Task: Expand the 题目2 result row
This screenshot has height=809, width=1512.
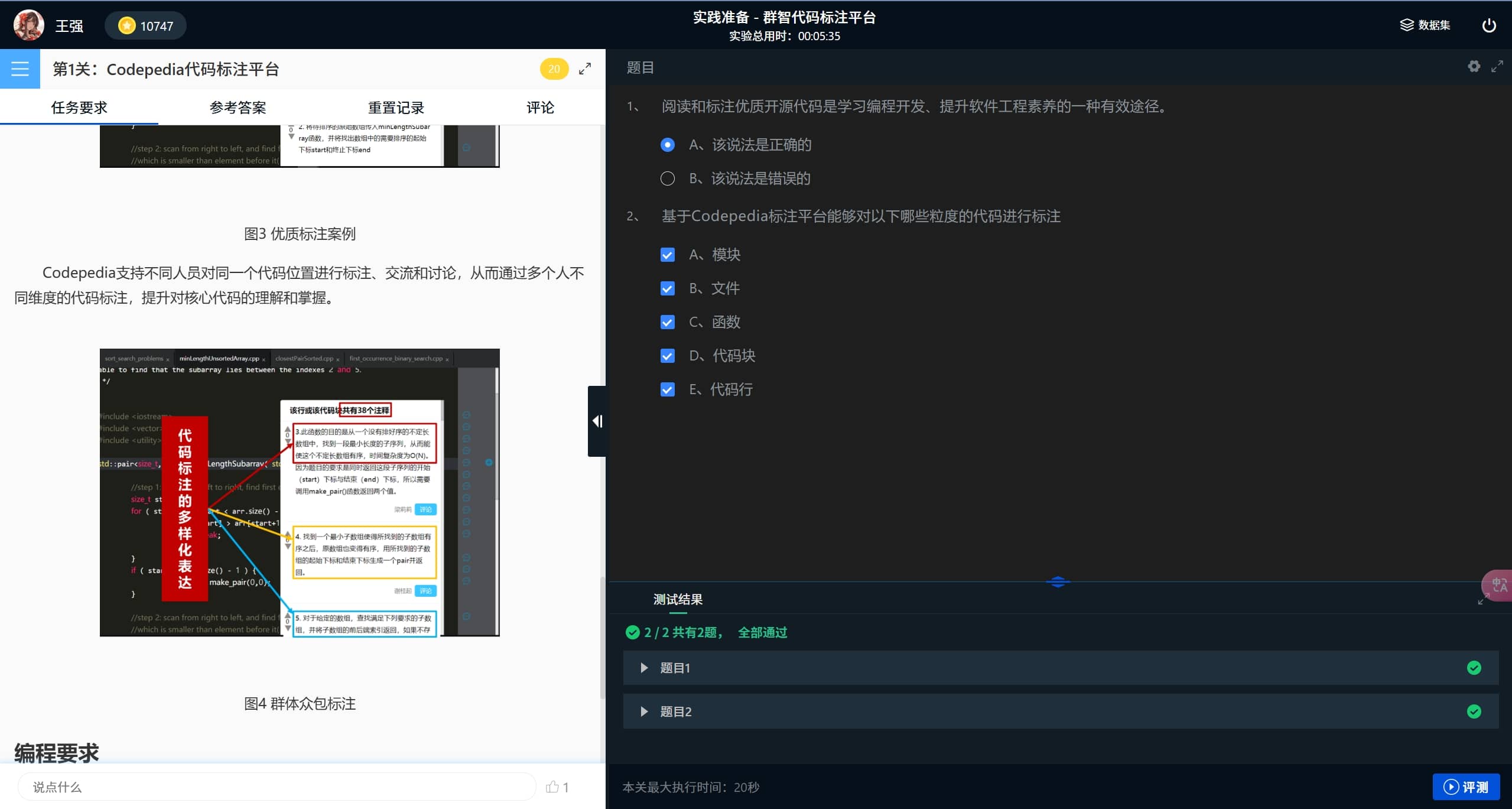Action: 1061,711
